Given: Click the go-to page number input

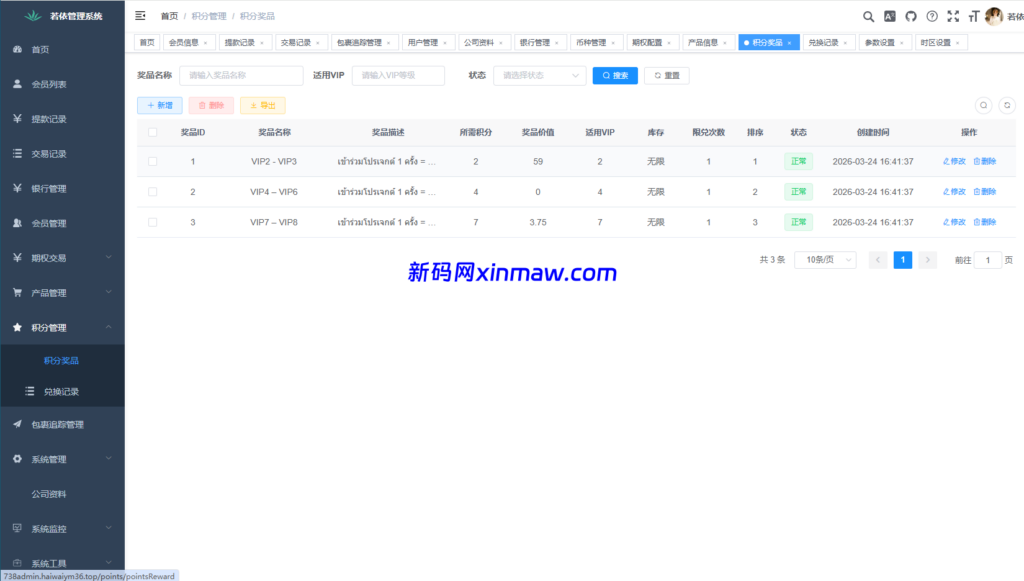Looking at the screenshot, I should [x=987, y=260].
